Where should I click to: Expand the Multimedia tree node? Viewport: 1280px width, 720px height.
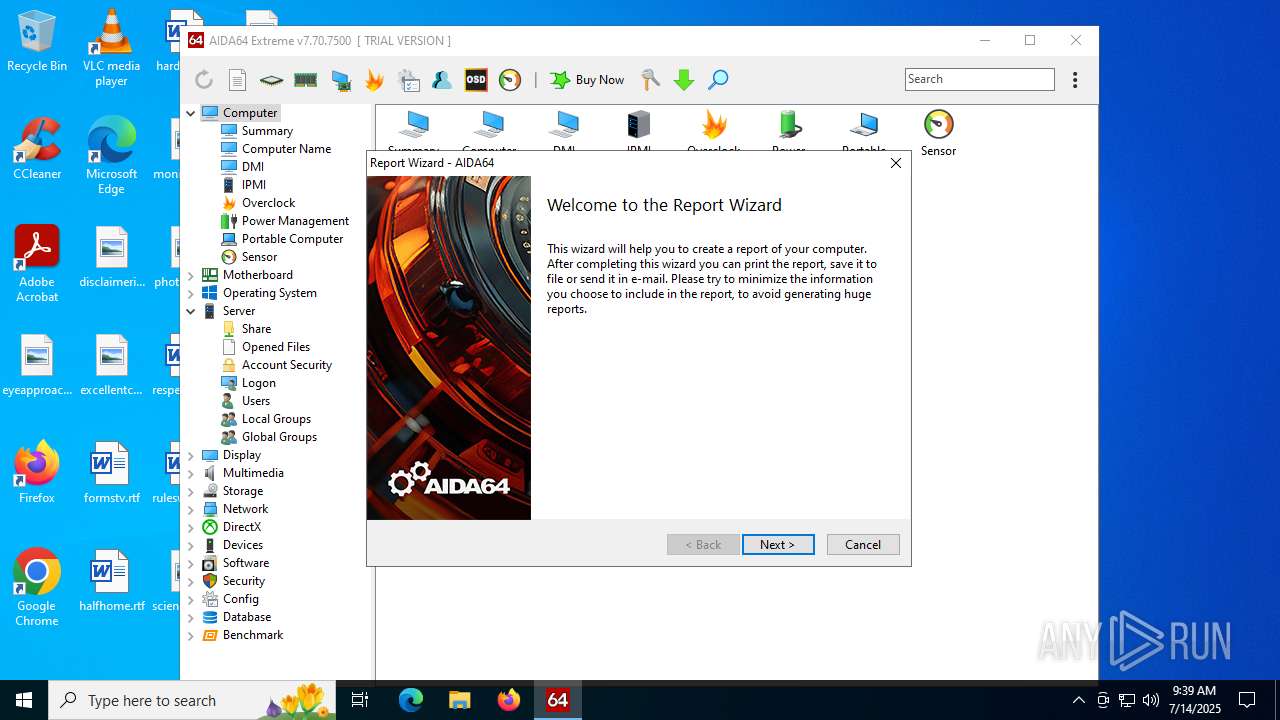pyautogui.click(x=191, y=473)
